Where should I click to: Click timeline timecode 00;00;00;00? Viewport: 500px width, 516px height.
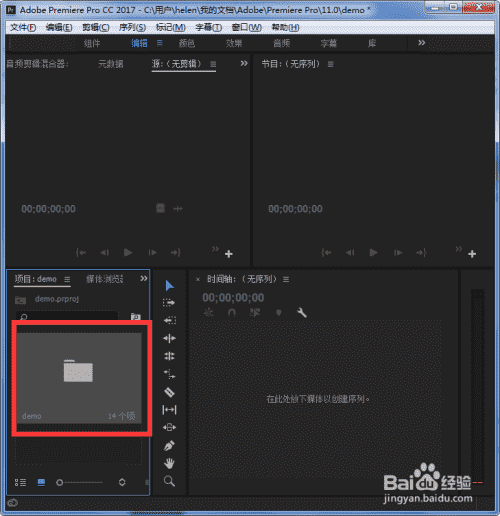pos(233,297)
